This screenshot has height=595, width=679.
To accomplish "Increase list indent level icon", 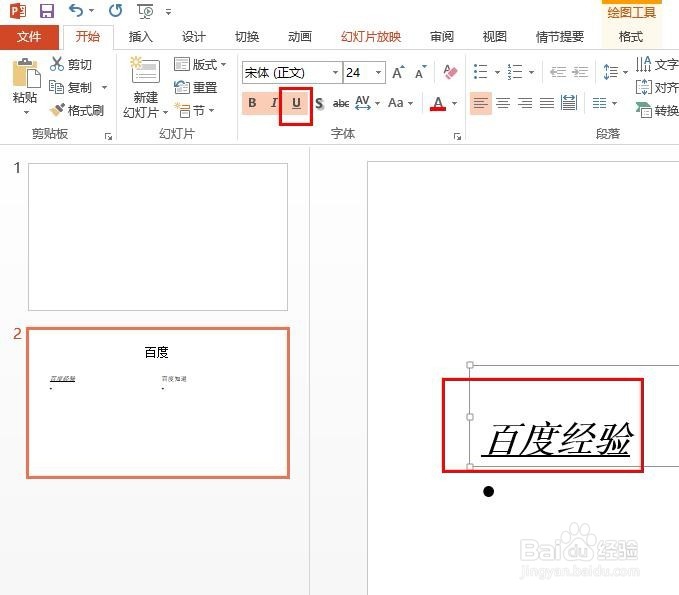I will coord(580,71).
